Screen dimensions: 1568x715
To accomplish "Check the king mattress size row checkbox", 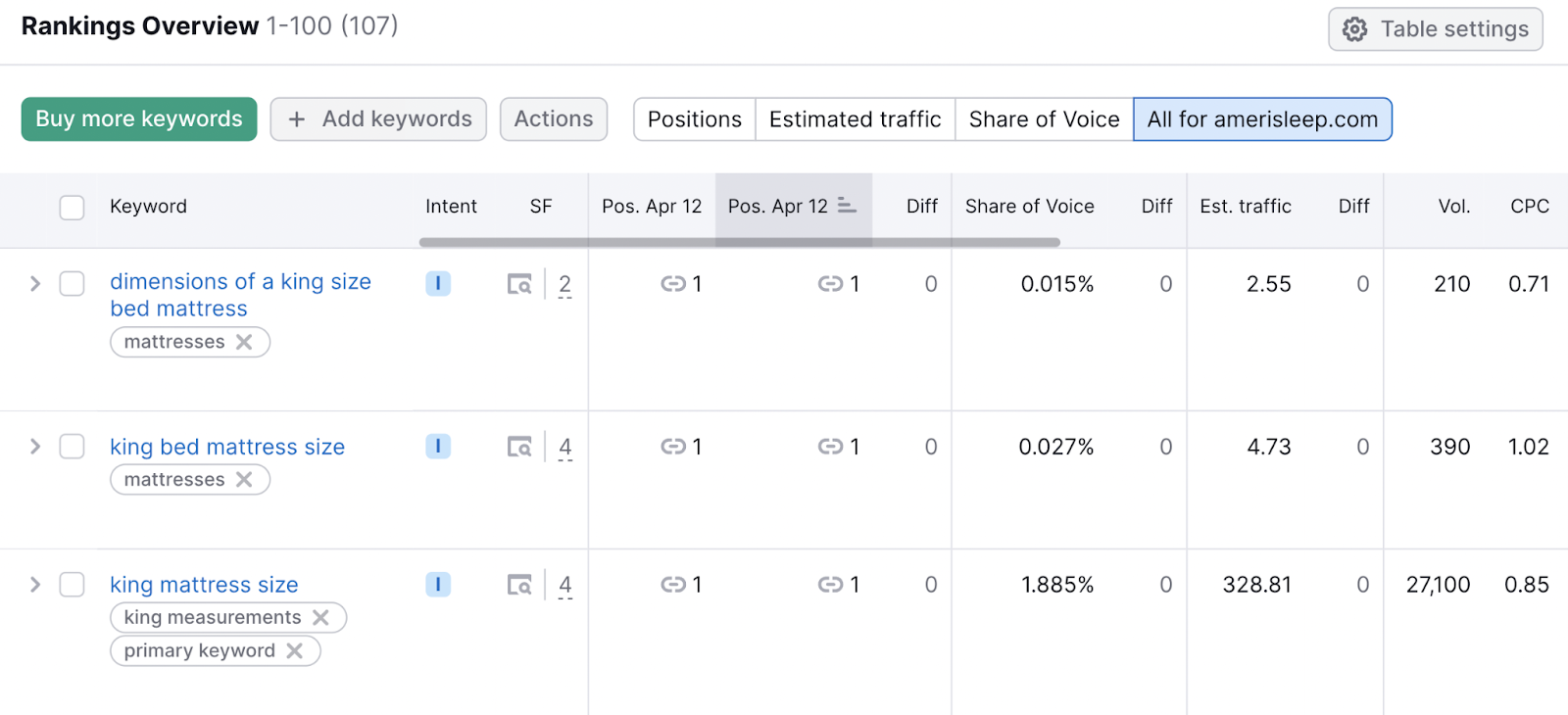I will tap(72, 585).
